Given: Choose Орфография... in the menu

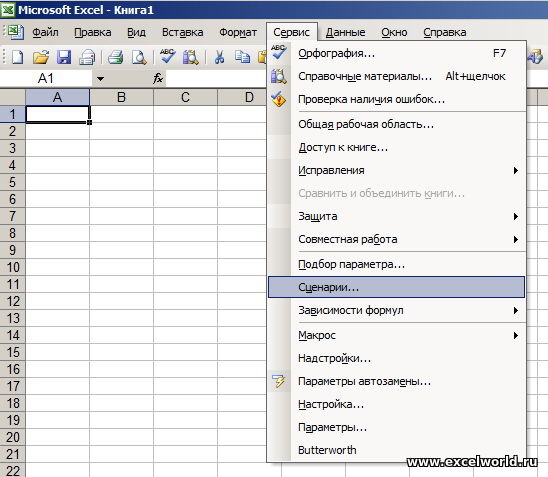Looking at the screenshot, I should [397, 53].
